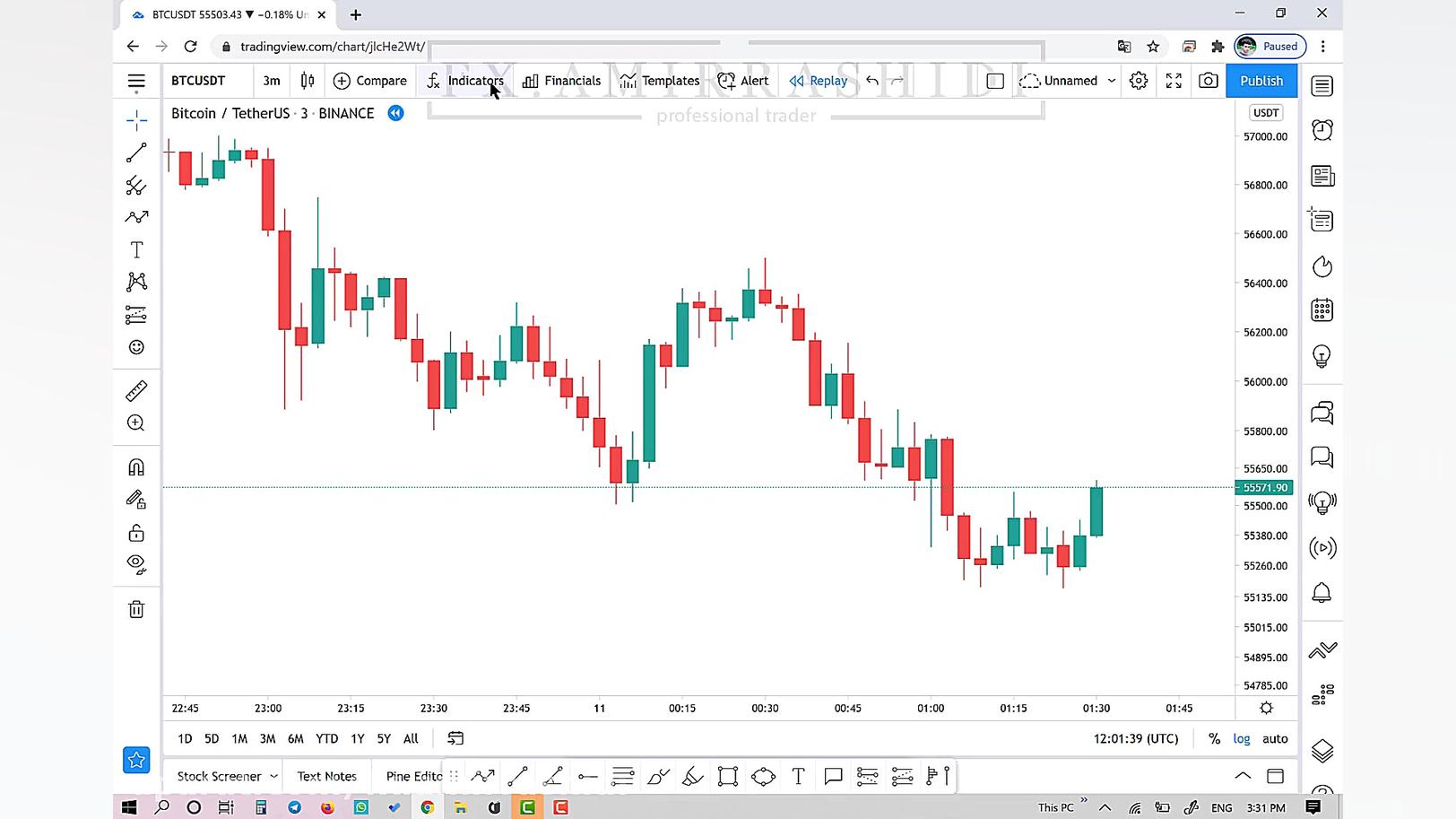Open the long position forecasting tools
Viewport: 1456px width, 819px height.
coord(136,315)
